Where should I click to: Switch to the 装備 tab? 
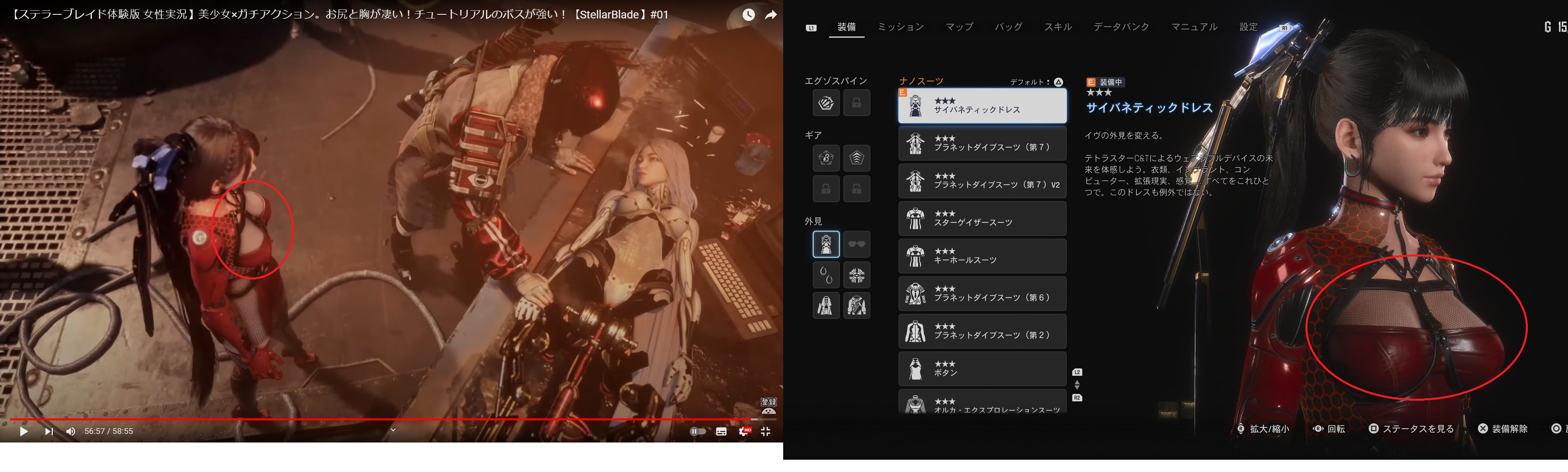847,27
